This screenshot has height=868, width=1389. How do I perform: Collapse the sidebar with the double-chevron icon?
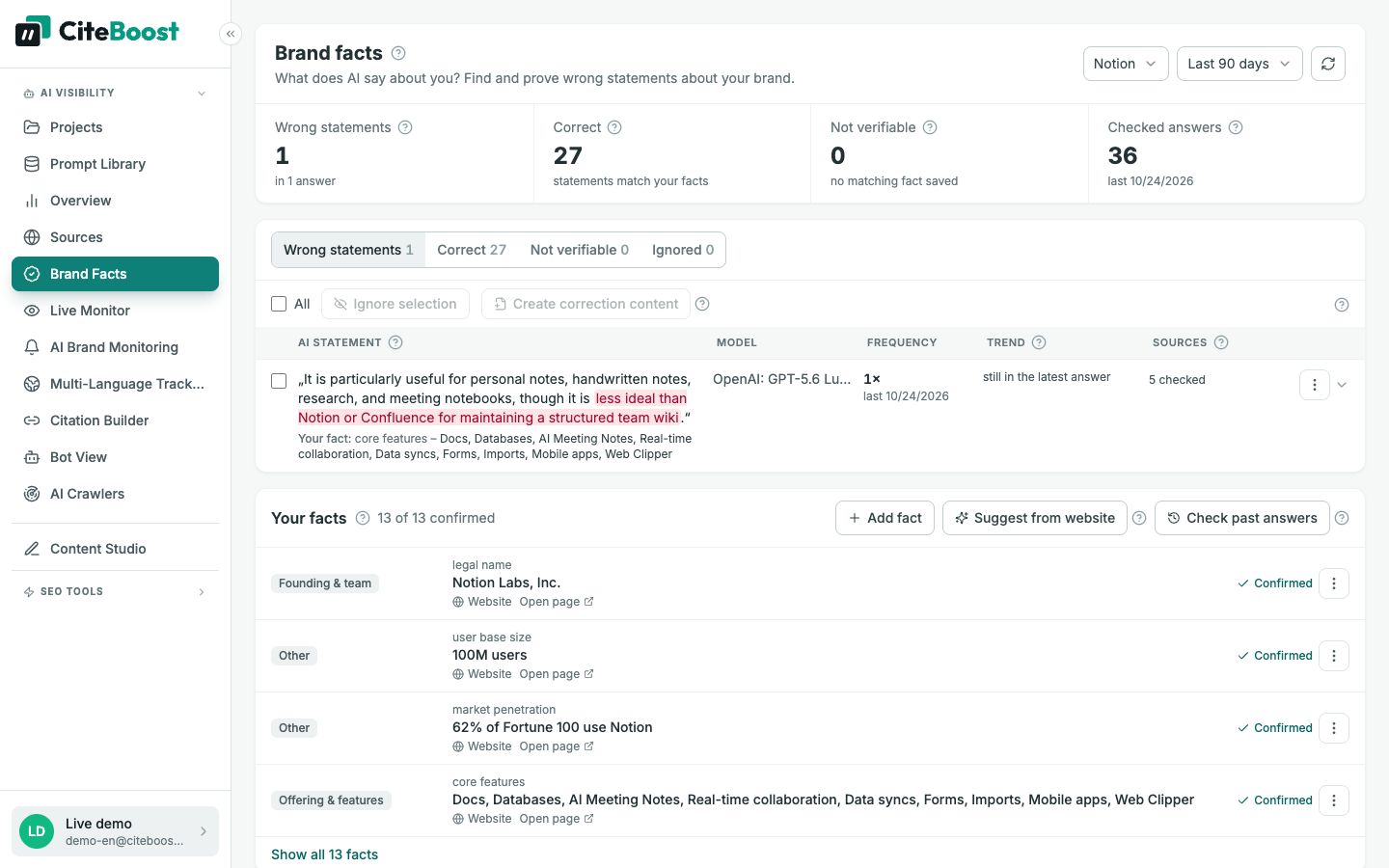tap(231, 34)
